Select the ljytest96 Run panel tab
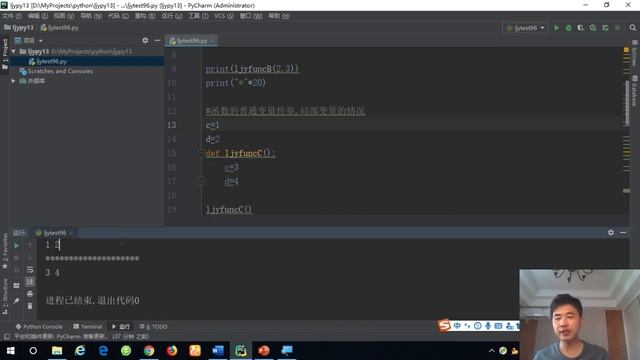 click(54, 233)
